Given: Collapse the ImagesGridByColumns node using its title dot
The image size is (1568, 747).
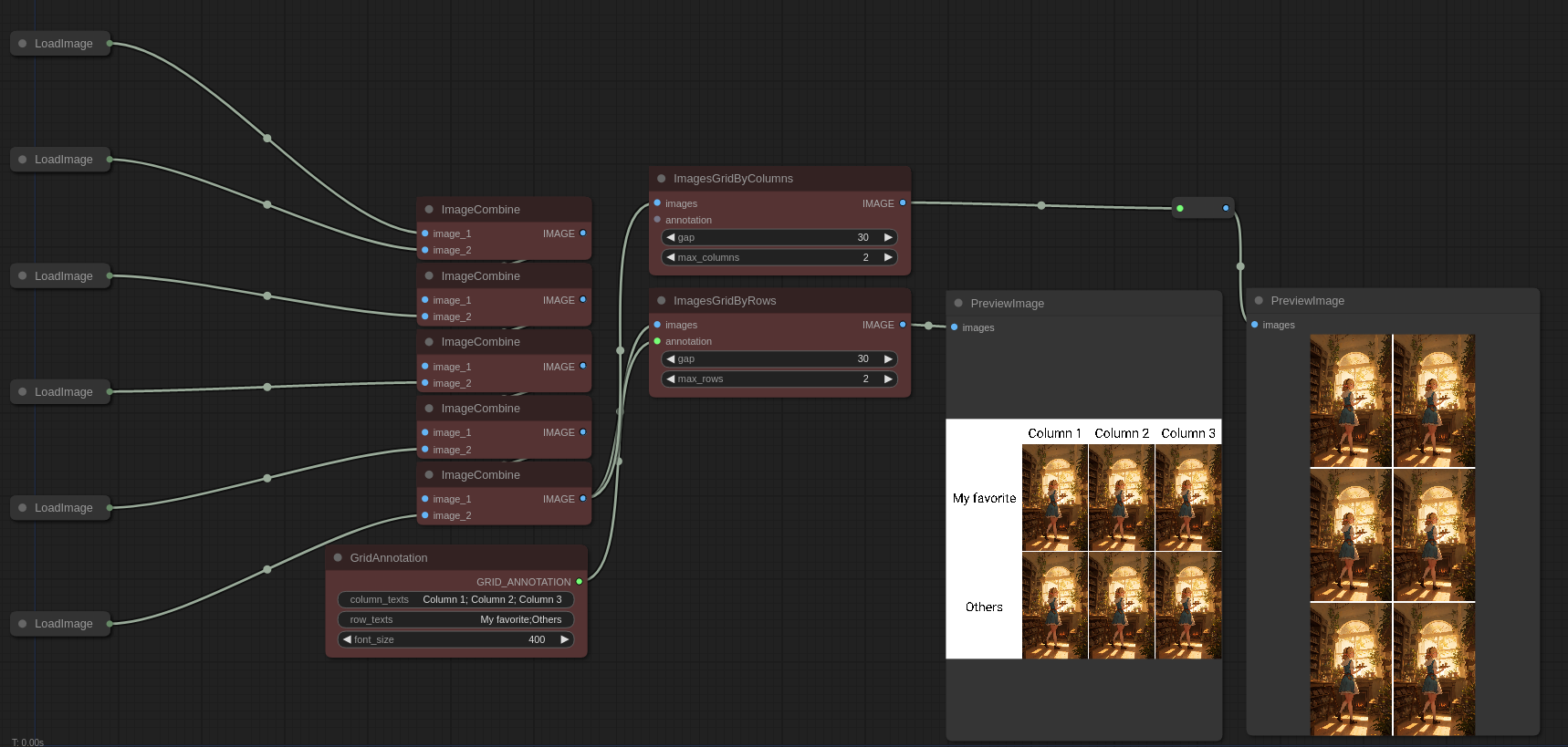Looking at the screenshot, I should point(662,179).
